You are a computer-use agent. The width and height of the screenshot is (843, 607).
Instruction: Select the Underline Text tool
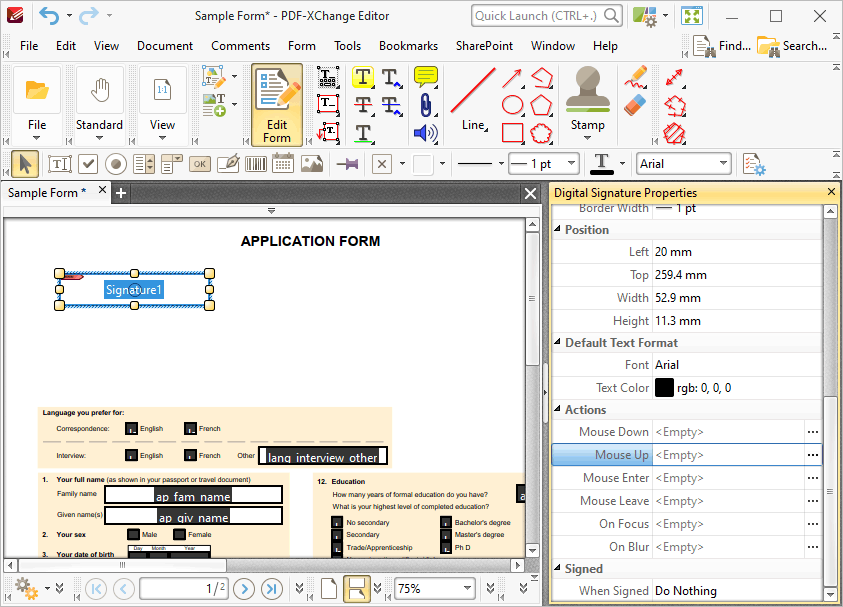pos(363,133)
